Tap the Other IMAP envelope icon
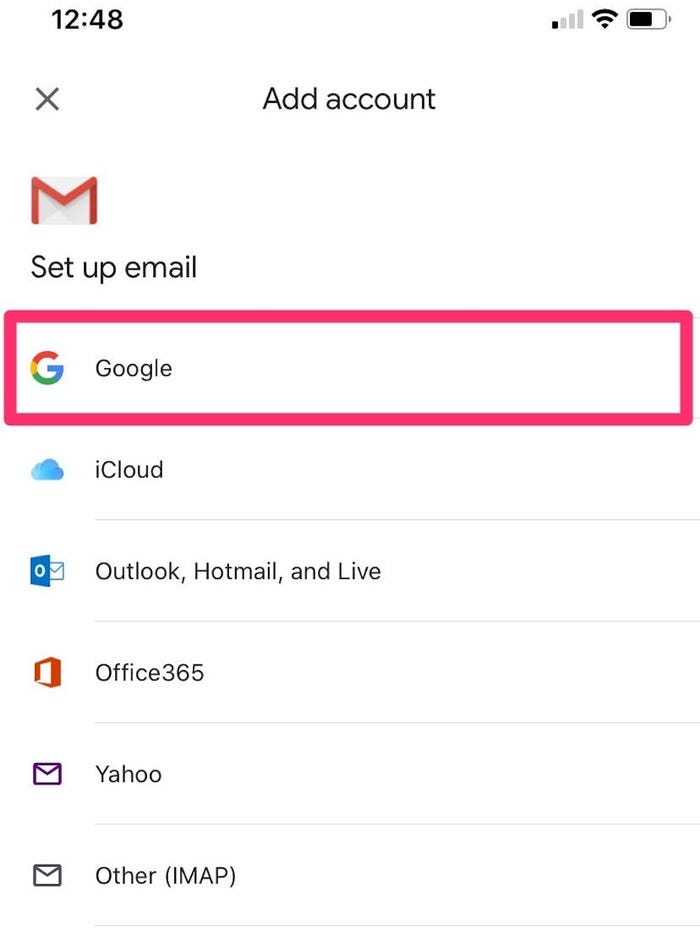 [x=47, y=876]
